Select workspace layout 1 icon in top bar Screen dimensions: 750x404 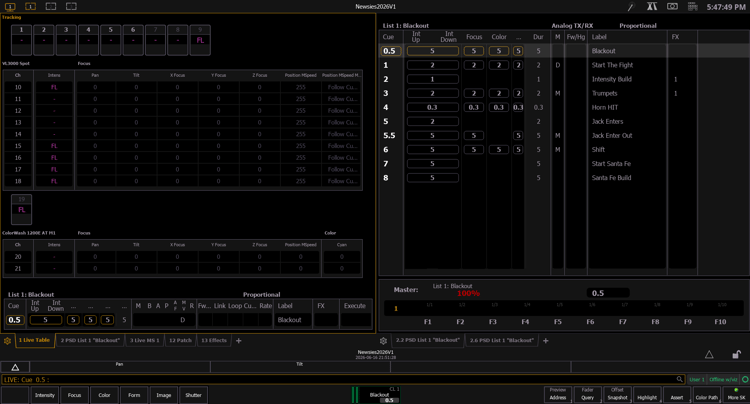click(x=10, y=6)
